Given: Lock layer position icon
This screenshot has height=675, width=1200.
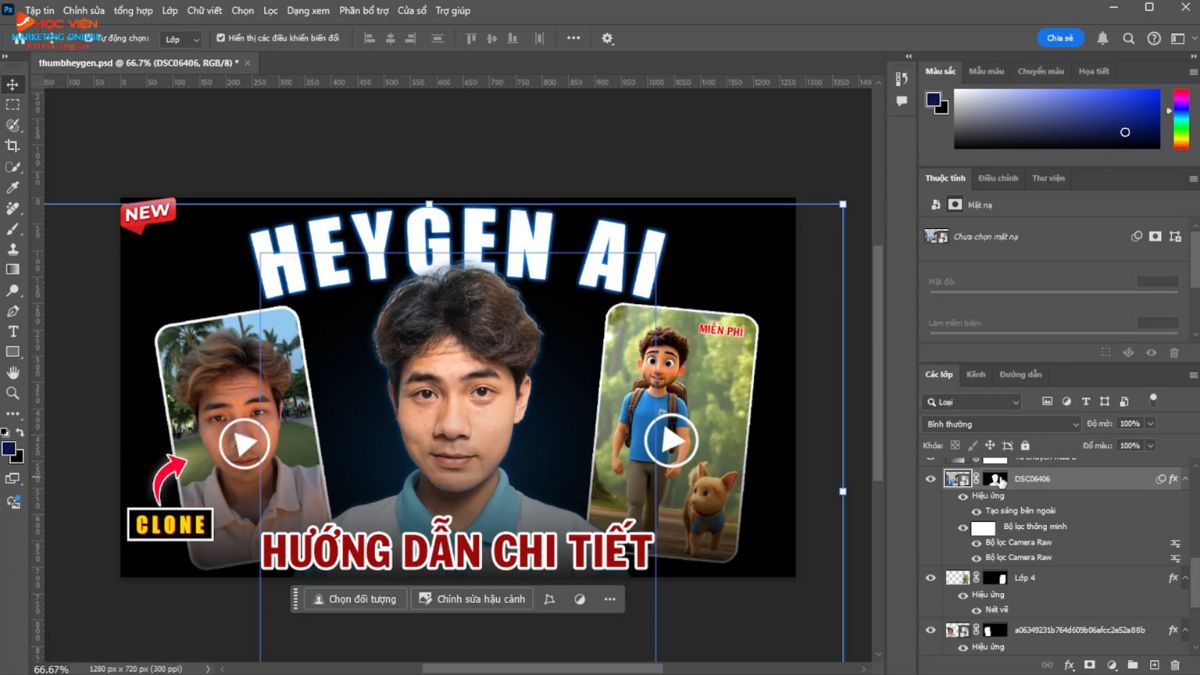Looking at the screenshot, I should coord(990,446).
